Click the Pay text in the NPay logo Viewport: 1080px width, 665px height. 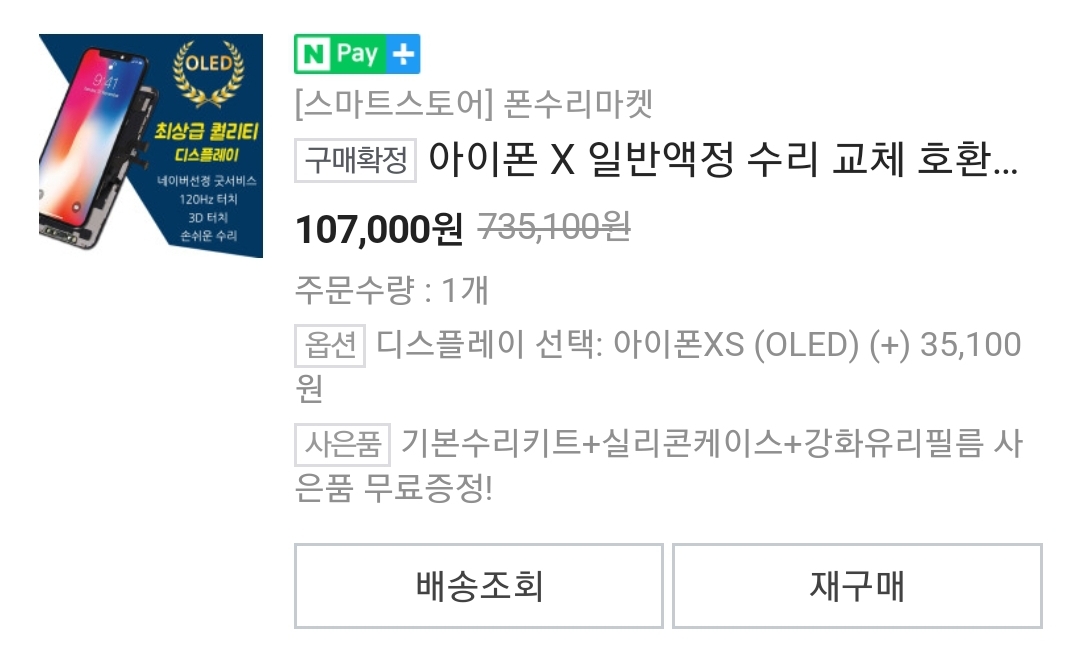click(x=357, y=54)
